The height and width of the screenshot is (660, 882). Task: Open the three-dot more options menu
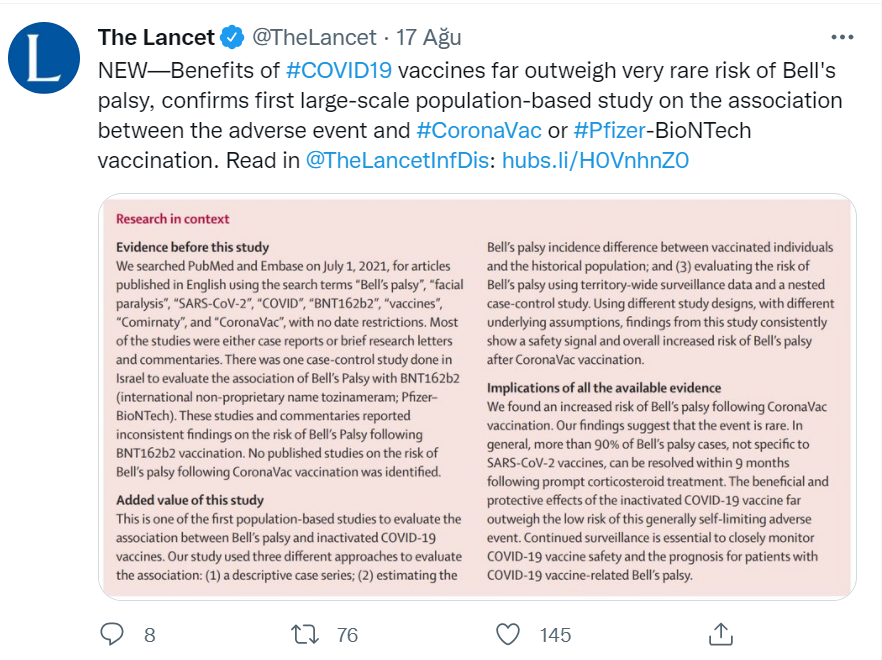coord(843,38)
